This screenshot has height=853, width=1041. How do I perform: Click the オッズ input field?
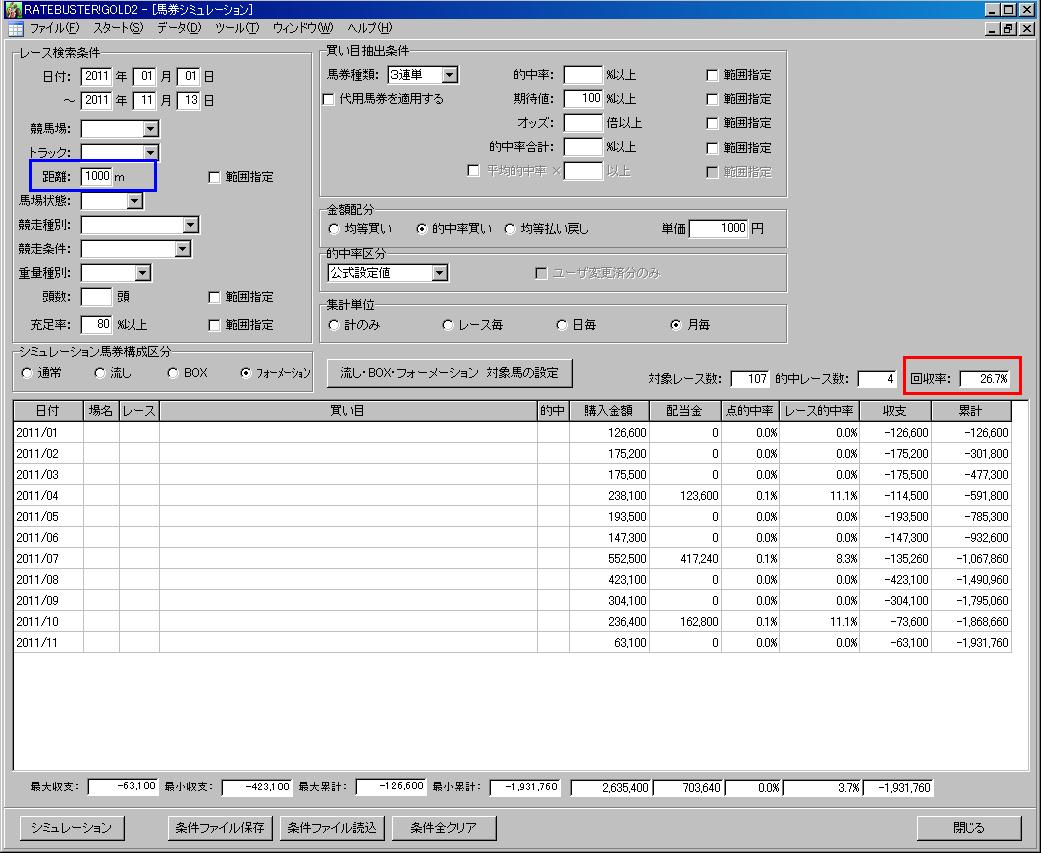(x=583, y=123)
